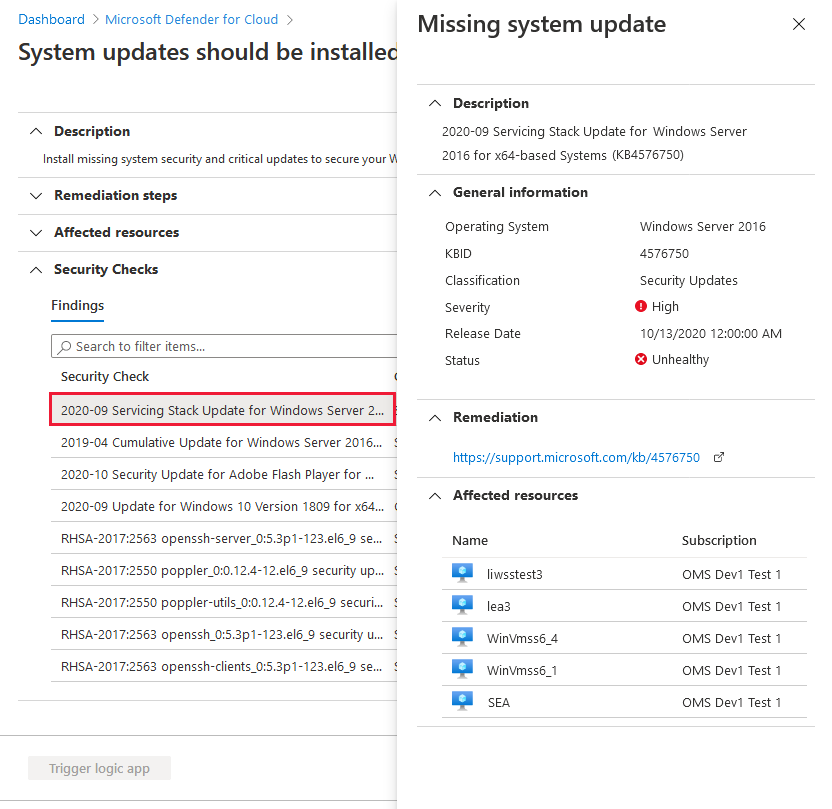Select the 2019-04 Cumulative Update finding row
The image size is (832, 809).
(x=224, y=442)
